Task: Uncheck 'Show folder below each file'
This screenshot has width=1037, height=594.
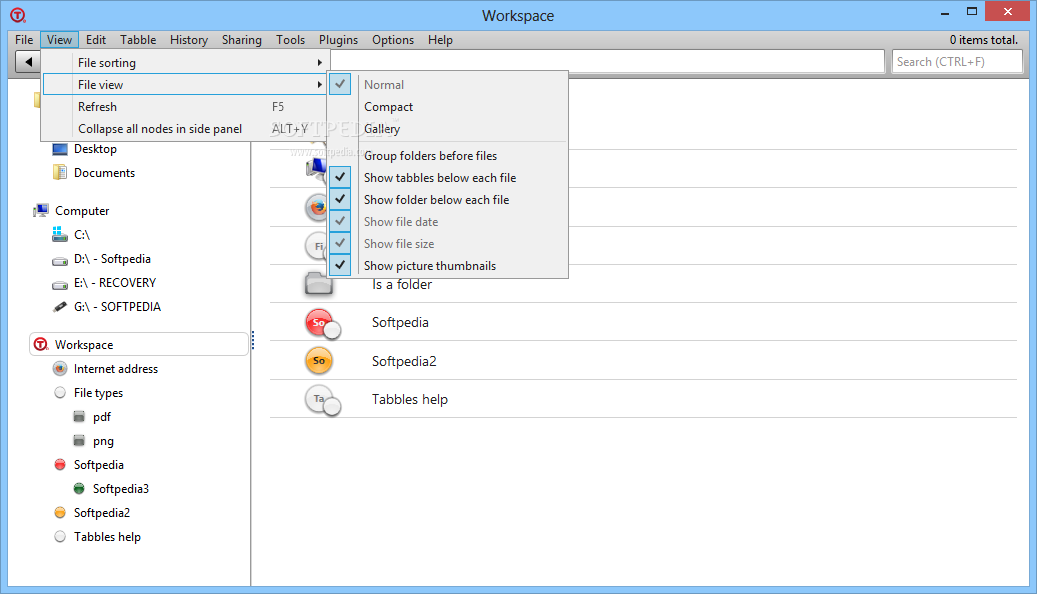Action: click(x=436, y=199)
